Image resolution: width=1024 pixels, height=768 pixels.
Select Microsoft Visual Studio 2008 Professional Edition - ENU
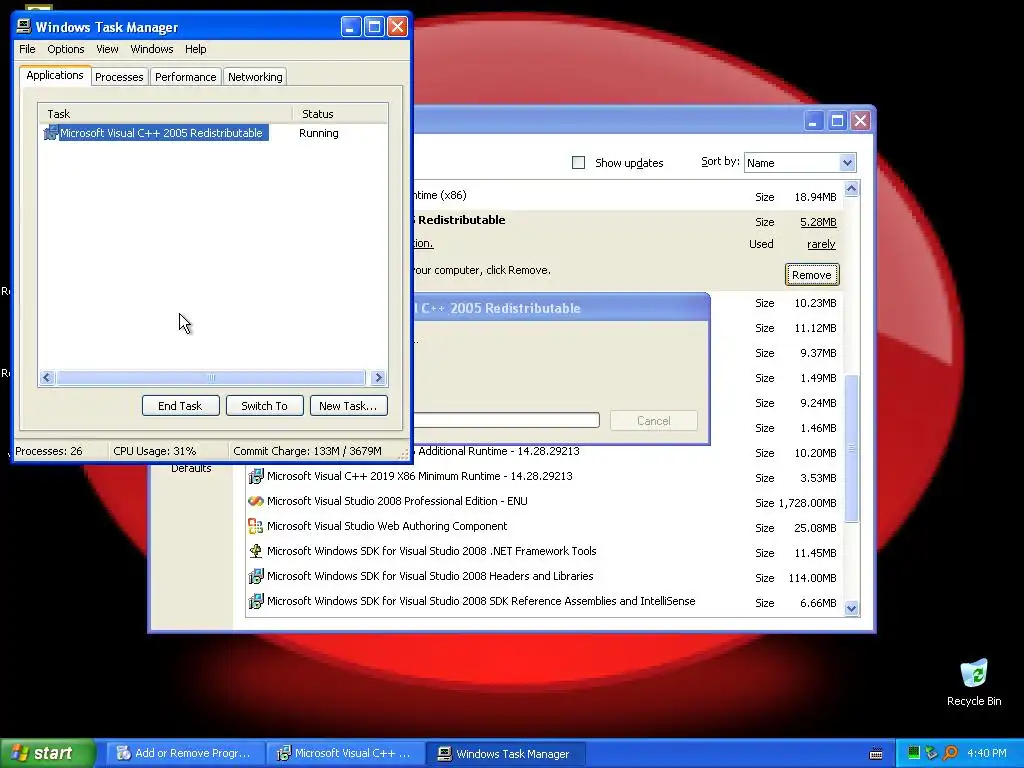[397, 501]
